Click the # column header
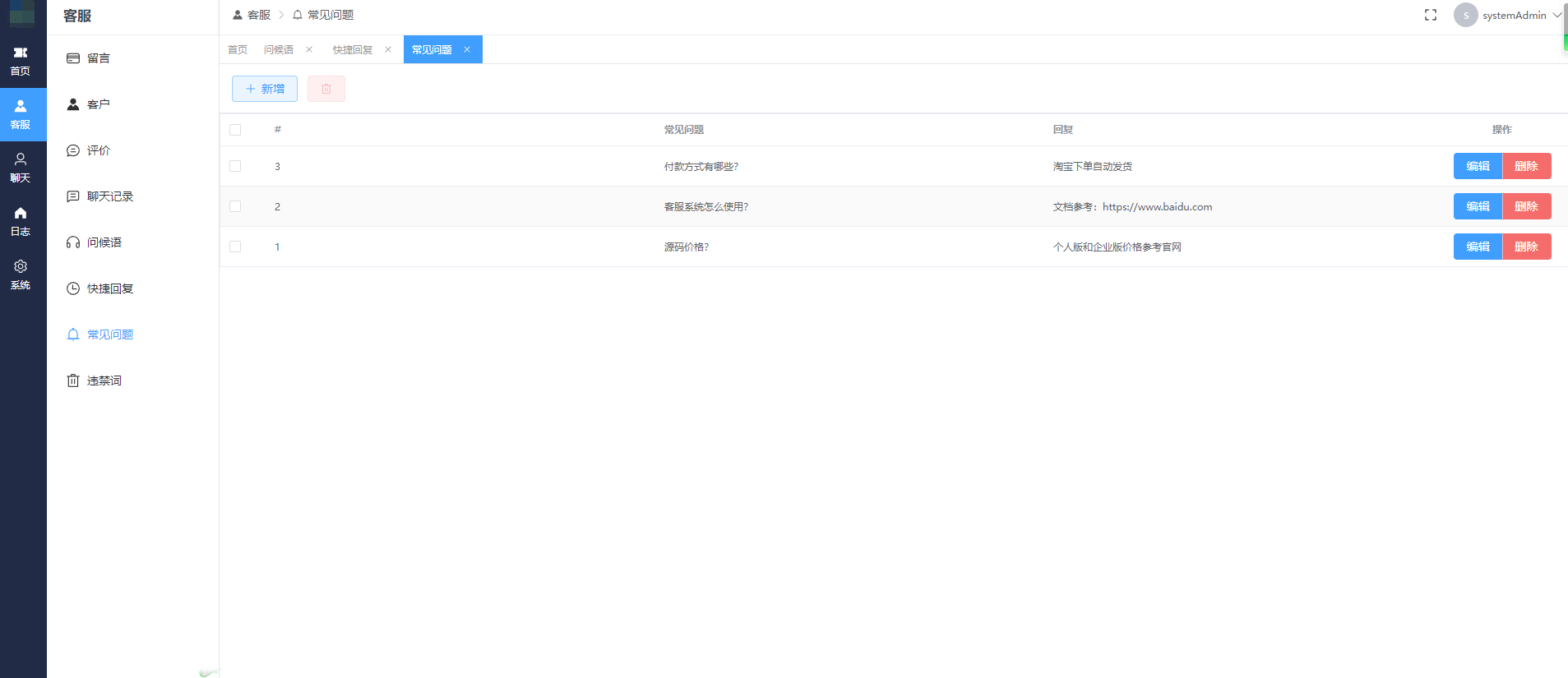 click(278, 130)
